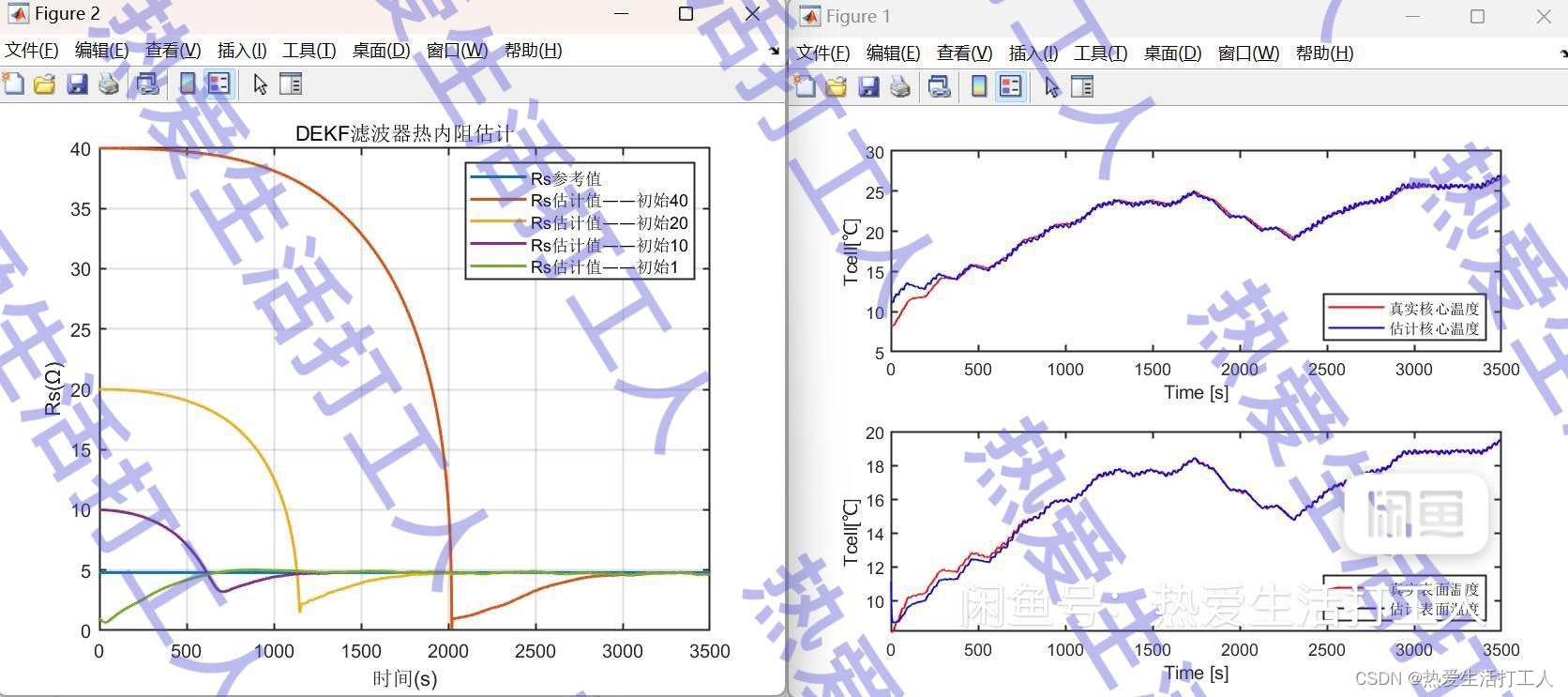Select Time [s] label of lower plot
This screenshot has height=697, width=1568.
[x=1196, y=673]
